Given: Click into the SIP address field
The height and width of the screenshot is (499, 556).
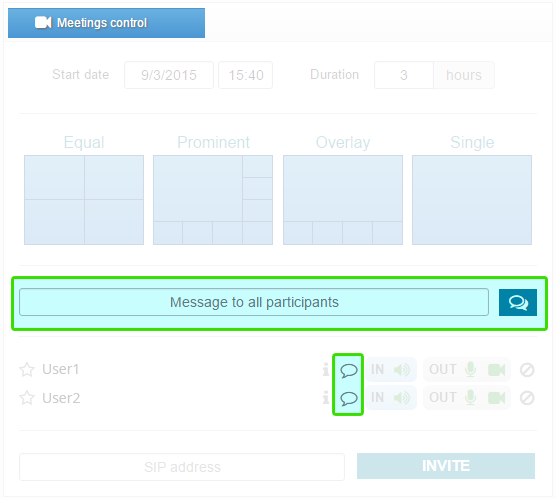Looking at the screenshot, I should (182, 467).
